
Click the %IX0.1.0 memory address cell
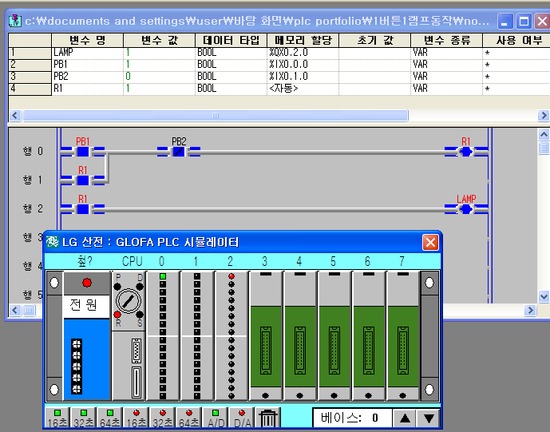pos(303,77)
